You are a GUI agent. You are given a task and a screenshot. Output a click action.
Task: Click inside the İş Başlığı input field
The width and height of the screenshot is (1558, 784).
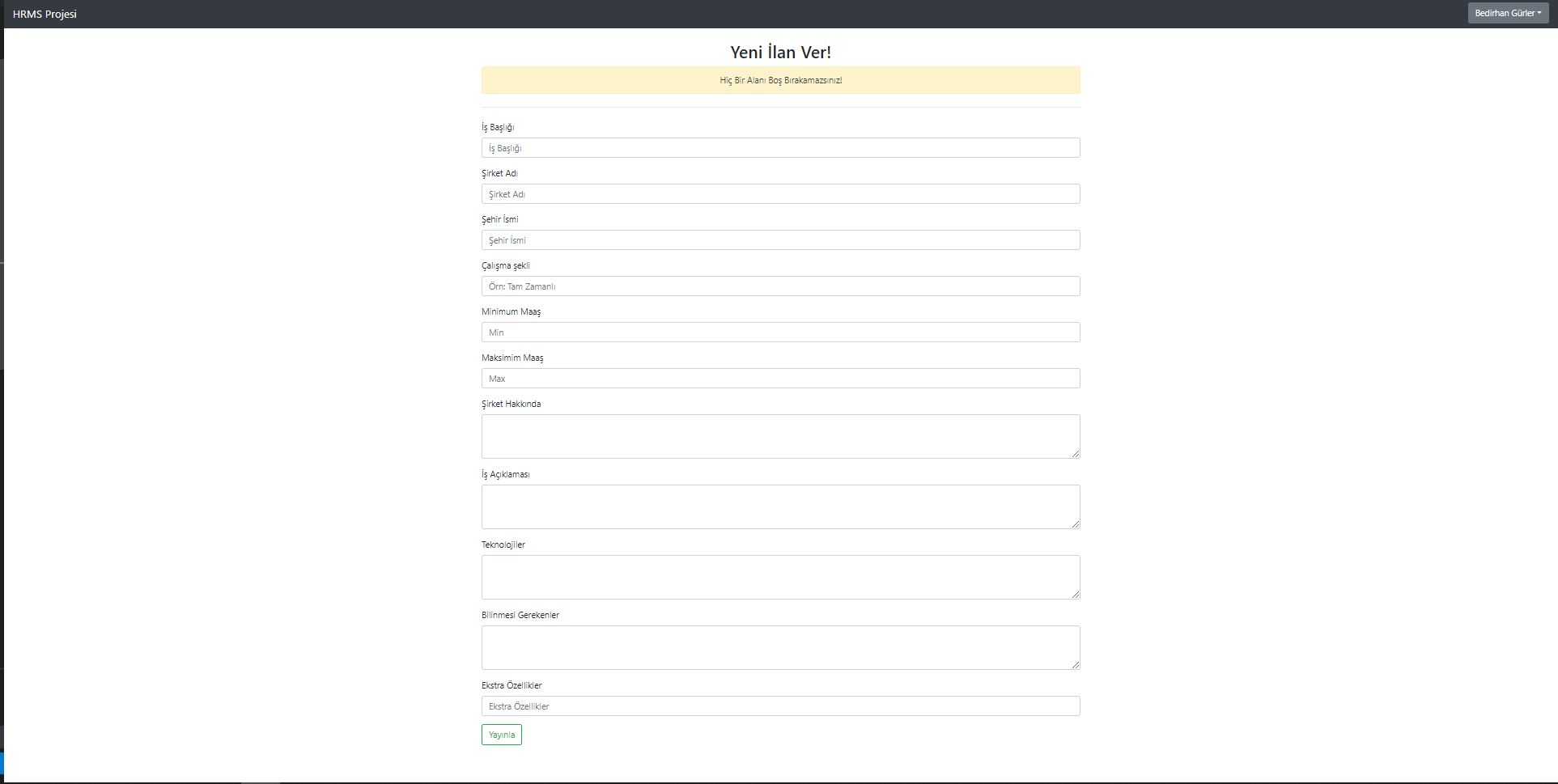coord(779,147)
